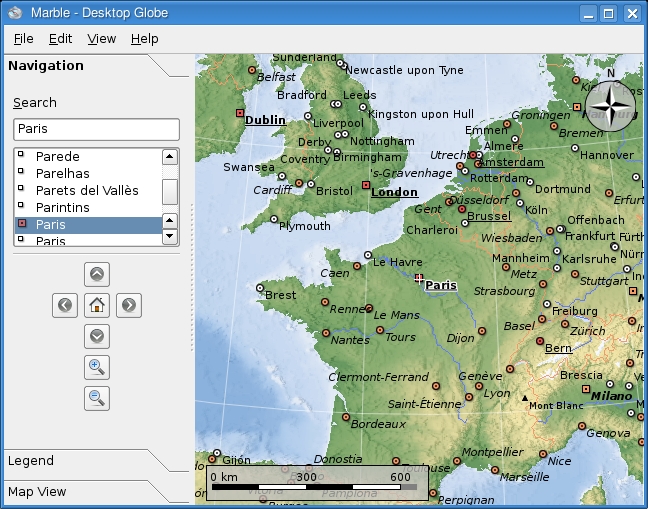
Task: Open the File menu
Action: pos(23,38)
